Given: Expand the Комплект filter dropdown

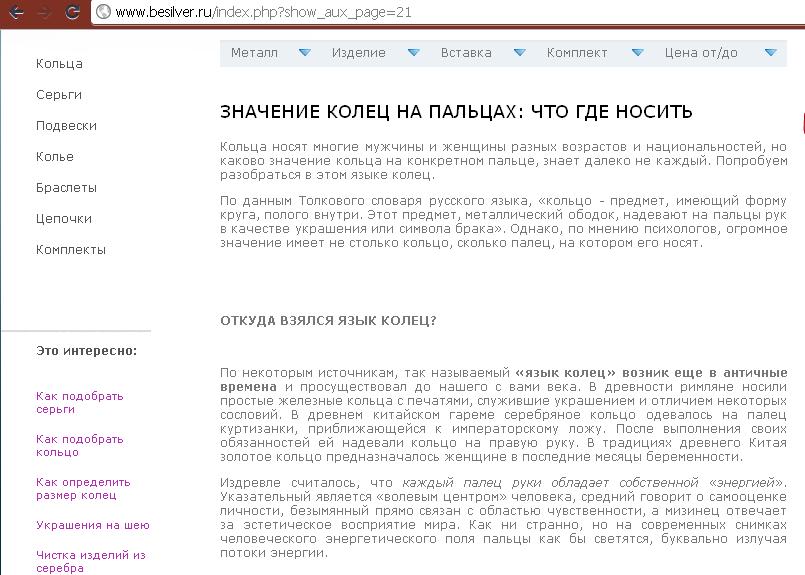Looking at the screenshot, I should point(577,52).
